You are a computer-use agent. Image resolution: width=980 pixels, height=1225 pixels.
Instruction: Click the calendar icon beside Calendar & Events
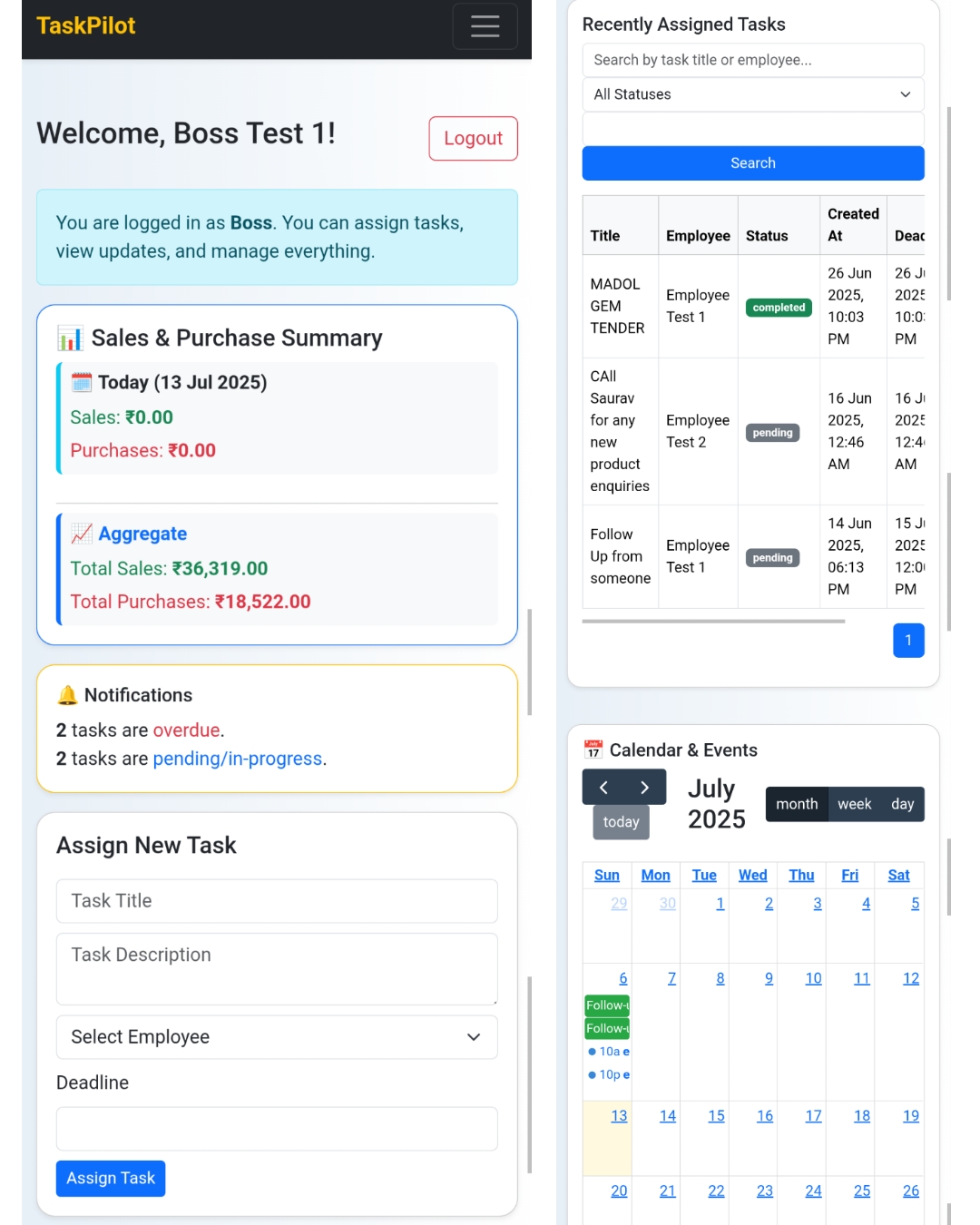click(593, 750)
